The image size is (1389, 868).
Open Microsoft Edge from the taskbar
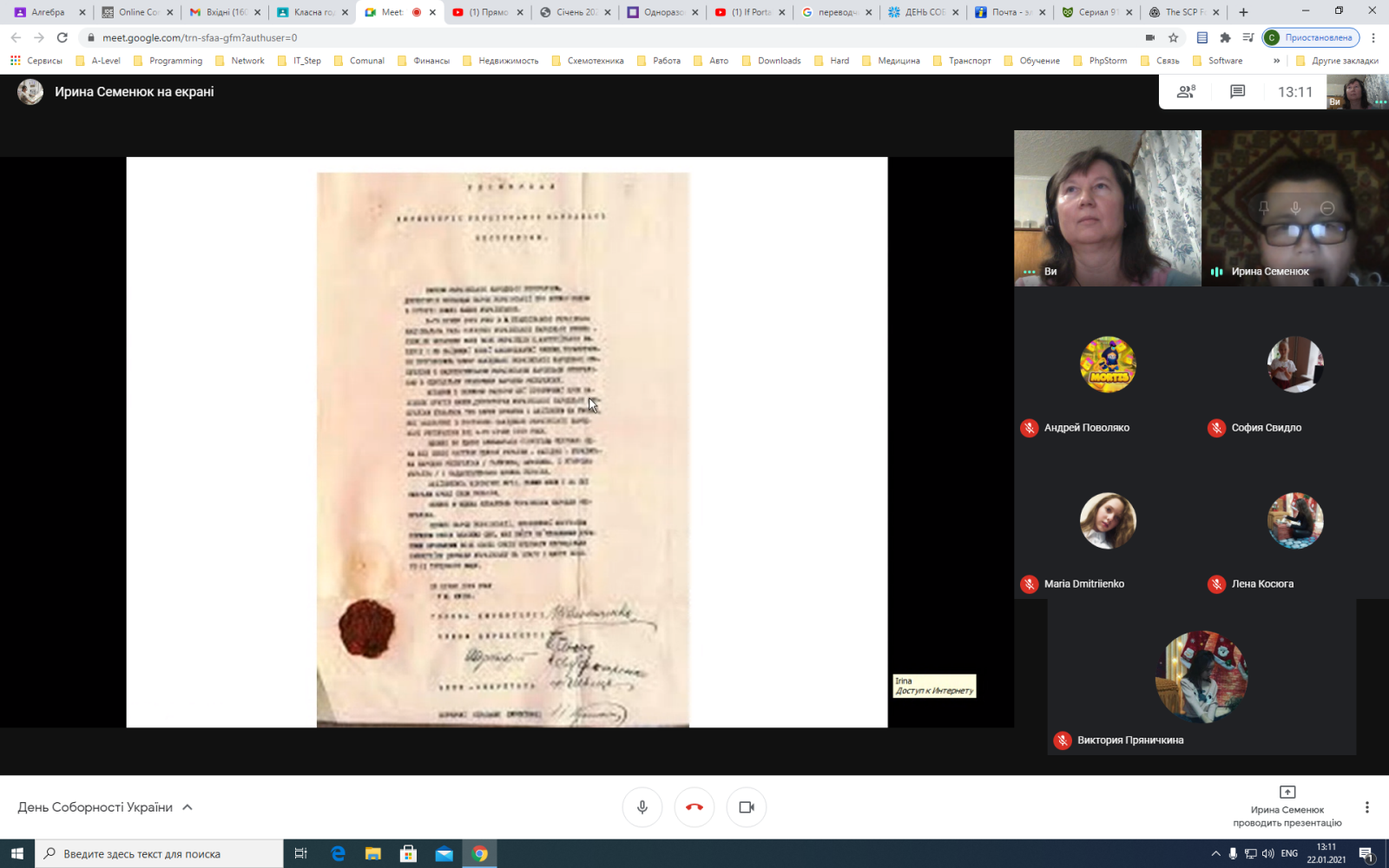click(338, 854)
